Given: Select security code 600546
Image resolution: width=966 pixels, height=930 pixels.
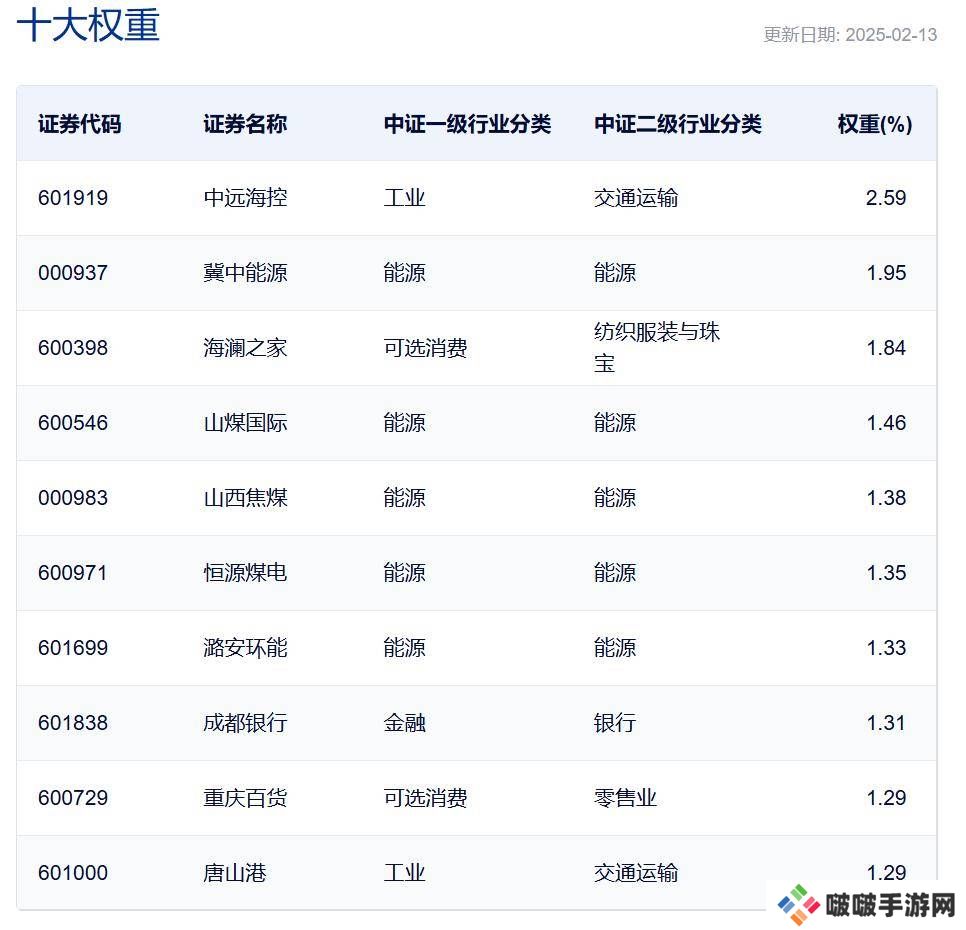Looking at the screenshot, I should coord(73,423).
